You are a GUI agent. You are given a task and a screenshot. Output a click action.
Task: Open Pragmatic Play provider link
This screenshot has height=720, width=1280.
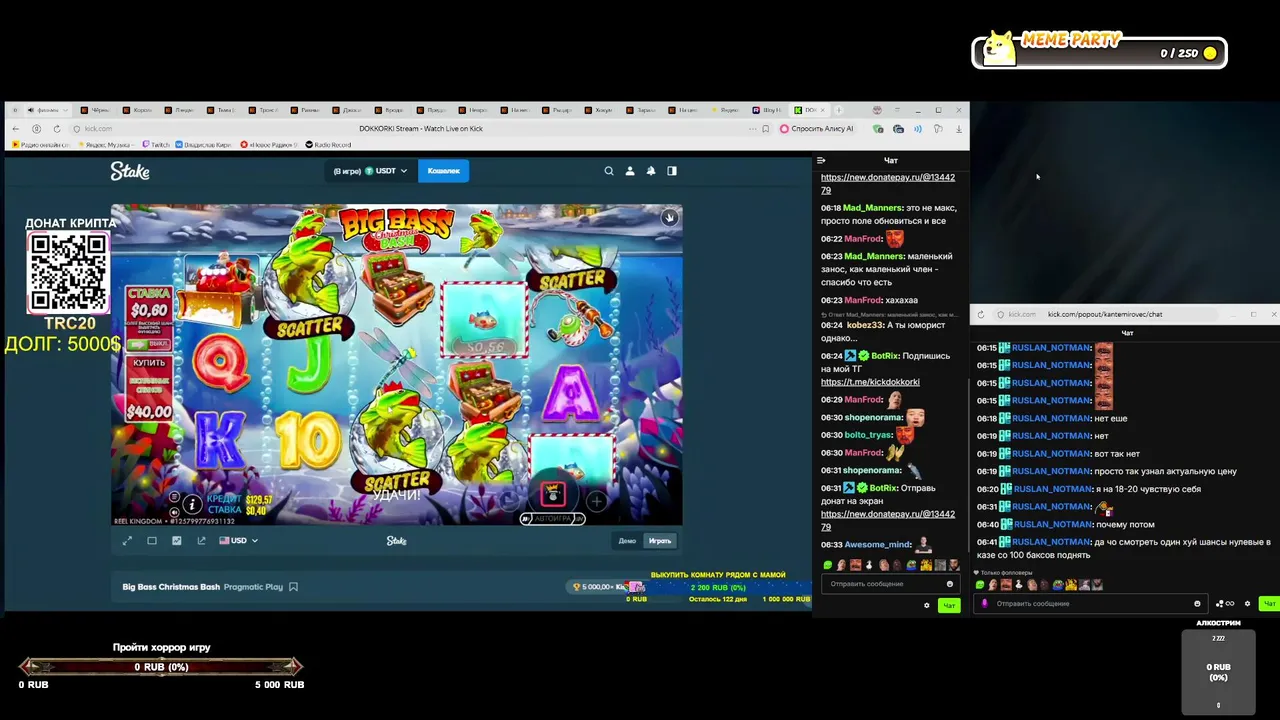(x=253, y=587)
